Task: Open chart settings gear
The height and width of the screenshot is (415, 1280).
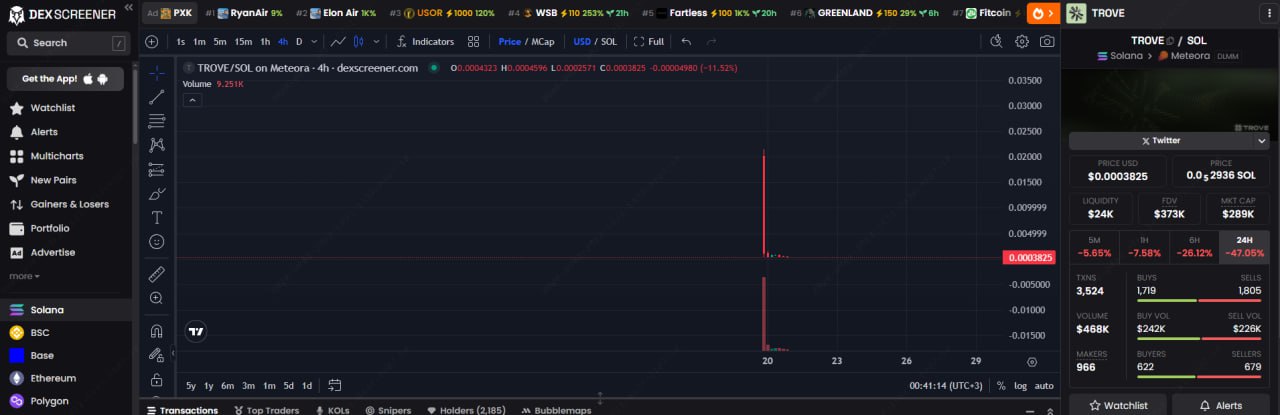Action: click(x=1022, y=42)
